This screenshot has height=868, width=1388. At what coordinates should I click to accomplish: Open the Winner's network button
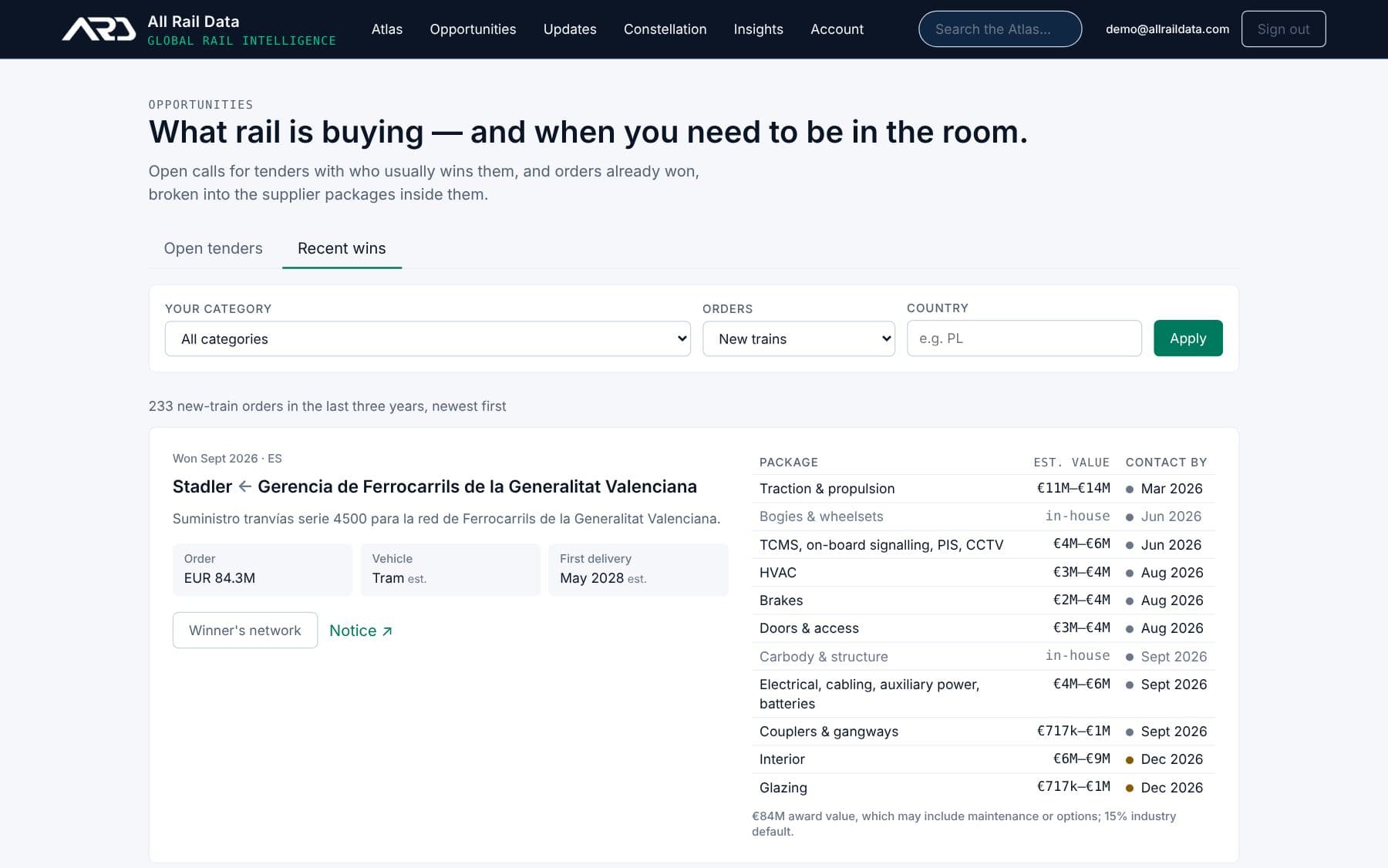click(245, 631)
